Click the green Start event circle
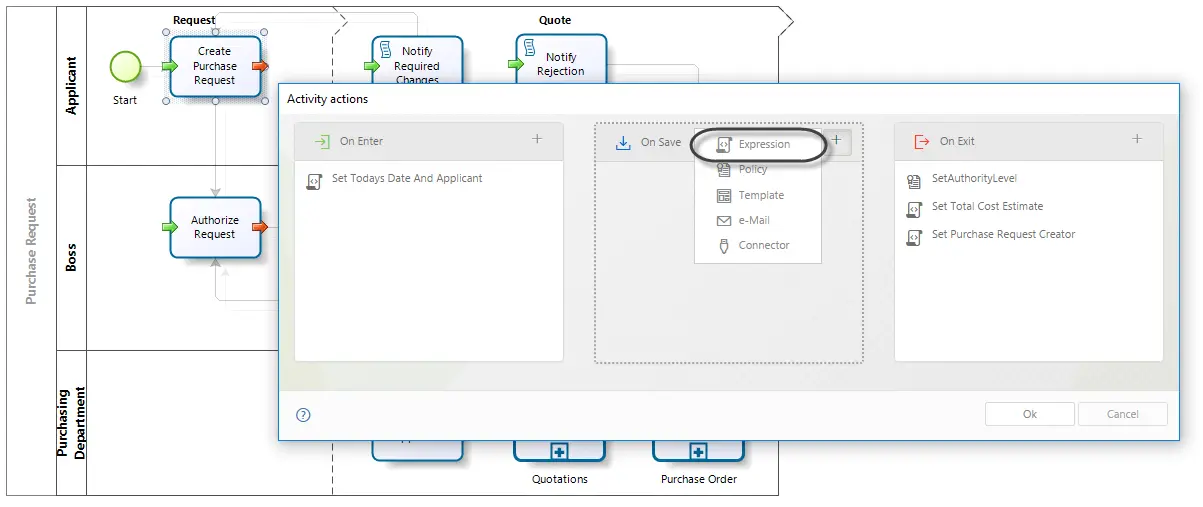 click(x=125, y=67)
